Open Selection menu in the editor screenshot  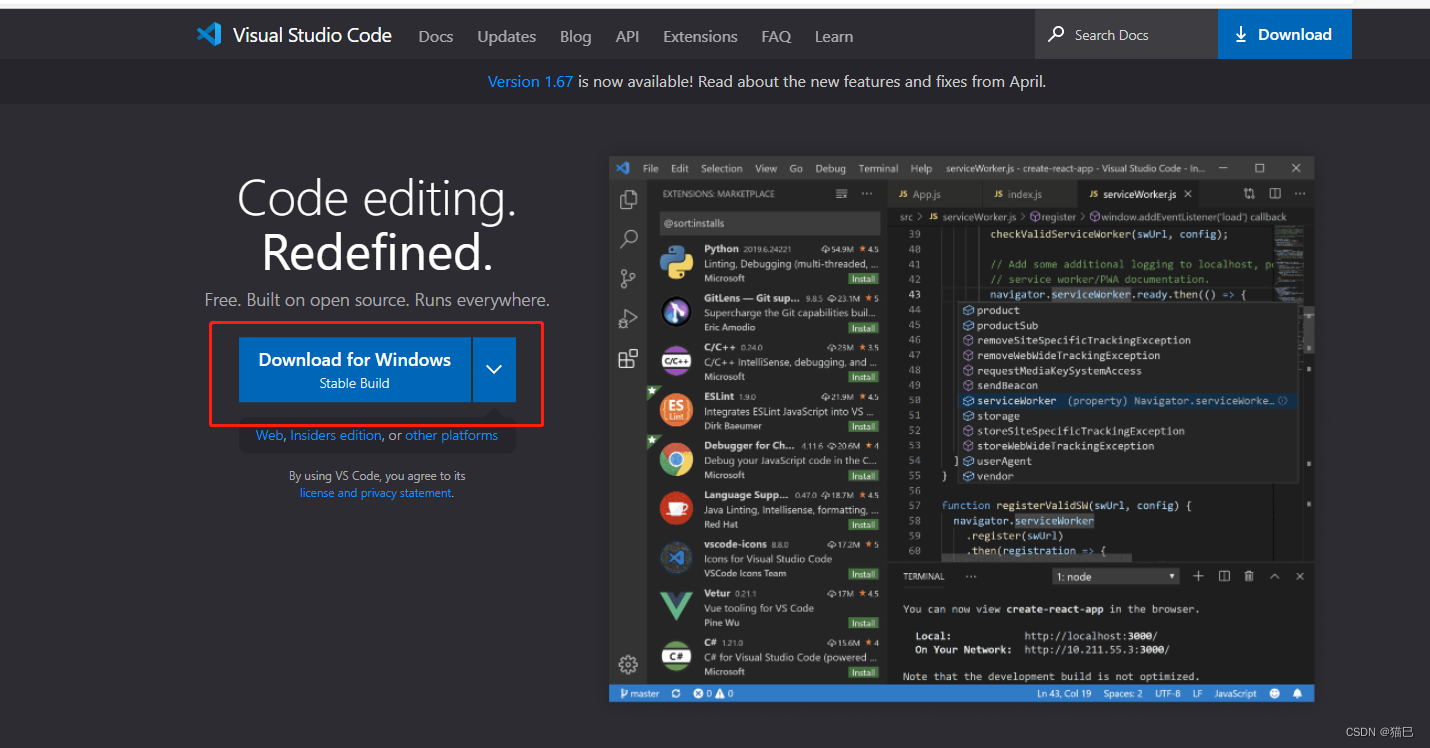[x=722, y=168]
